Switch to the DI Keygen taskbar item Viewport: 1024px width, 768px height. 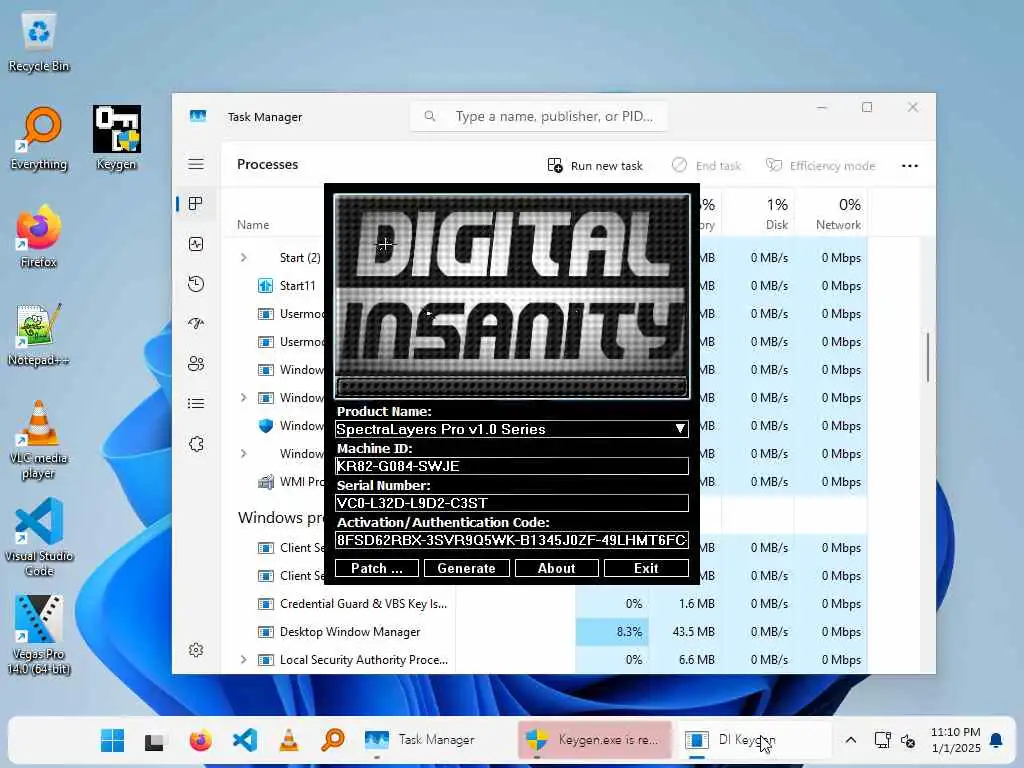(x=754, y=740)
